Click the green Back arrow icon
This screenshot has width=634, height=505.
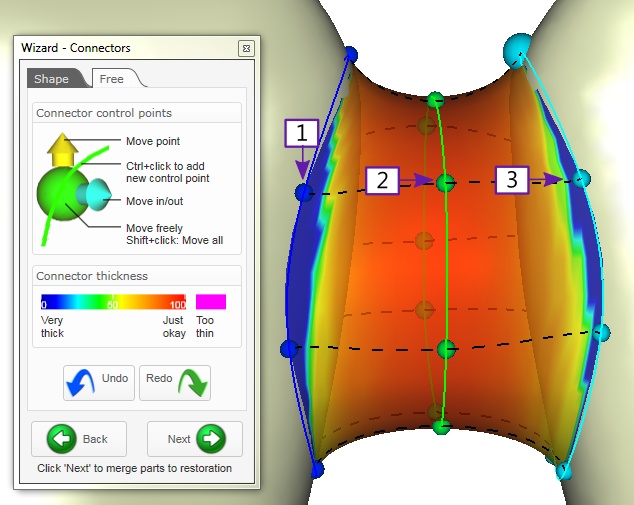(x=61, y=439)
